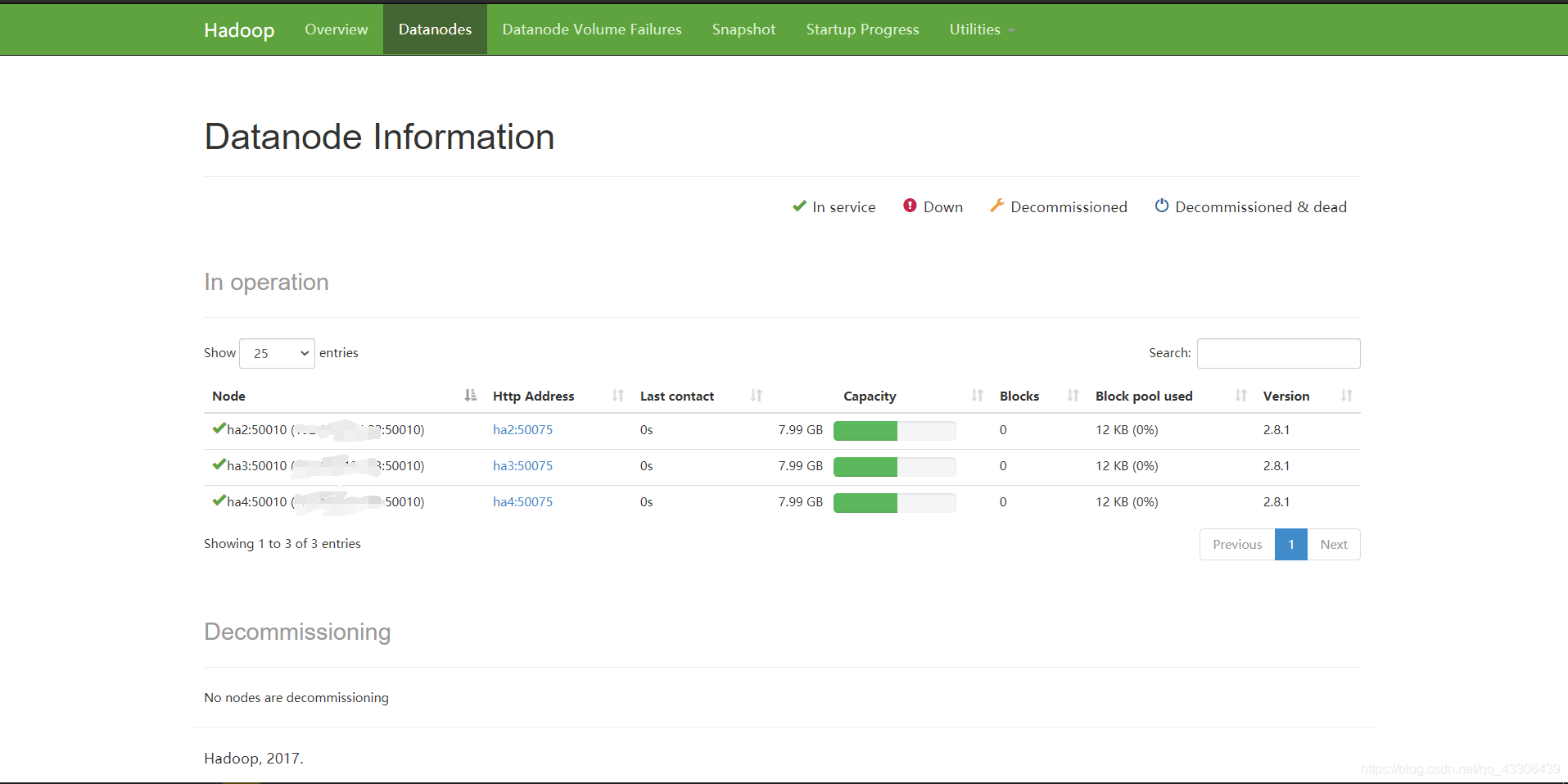1568x784 pixels.
Task: Sort by Version column icon
Action: click(1347, 396)
